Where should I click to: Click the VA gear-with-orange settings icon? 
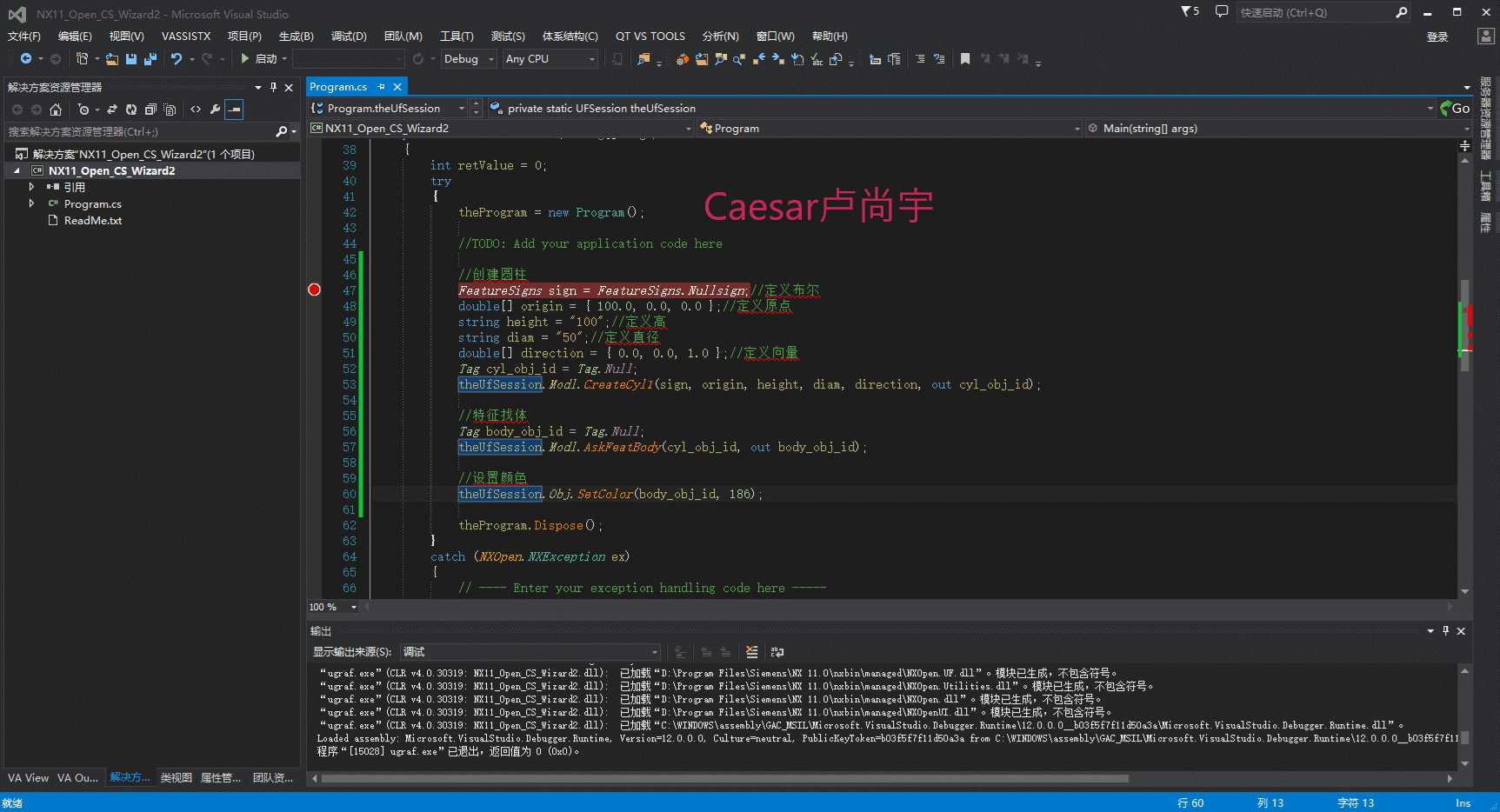[683, 59]
